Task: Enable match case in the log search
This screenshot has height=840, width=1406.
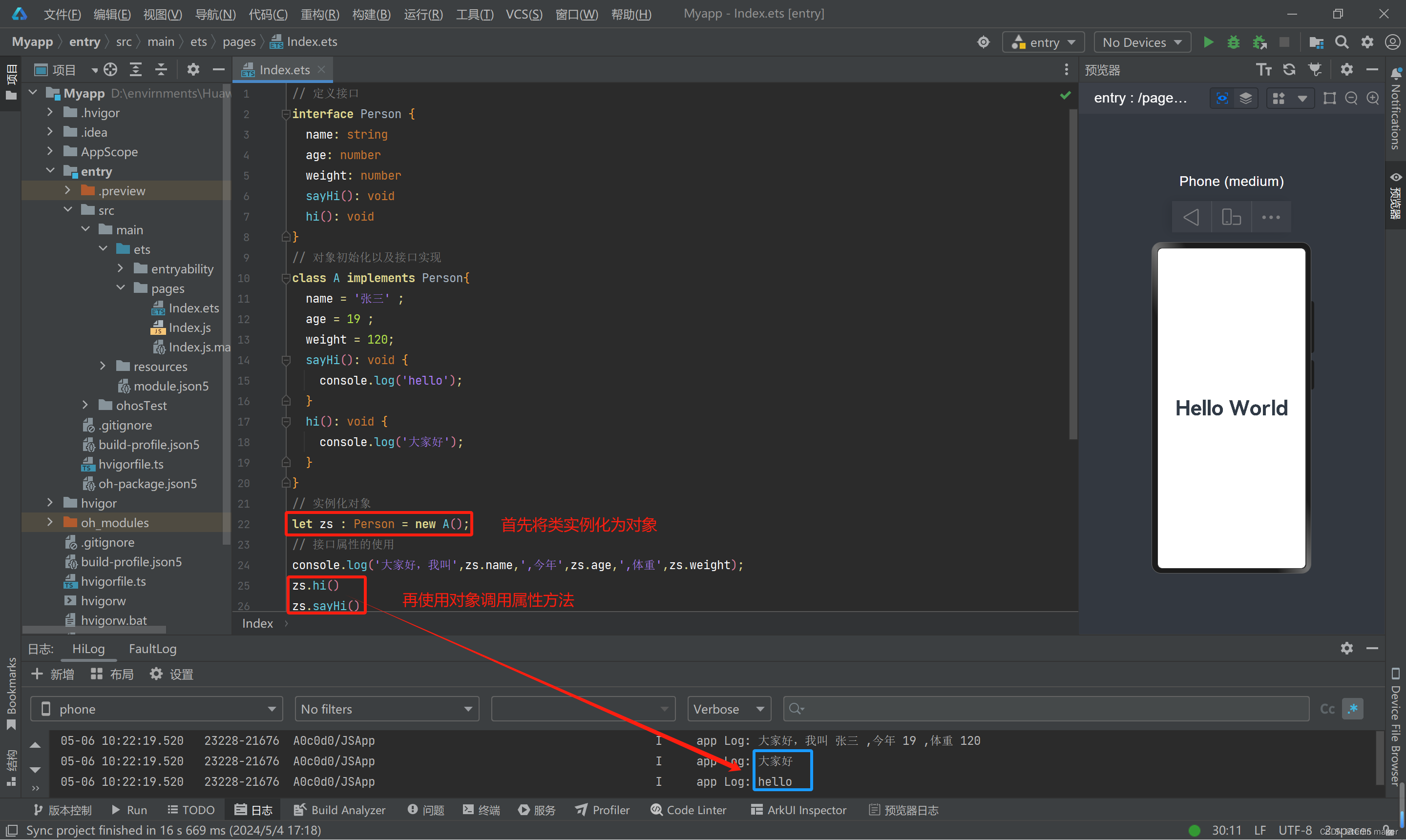Action: point(1327,708)
